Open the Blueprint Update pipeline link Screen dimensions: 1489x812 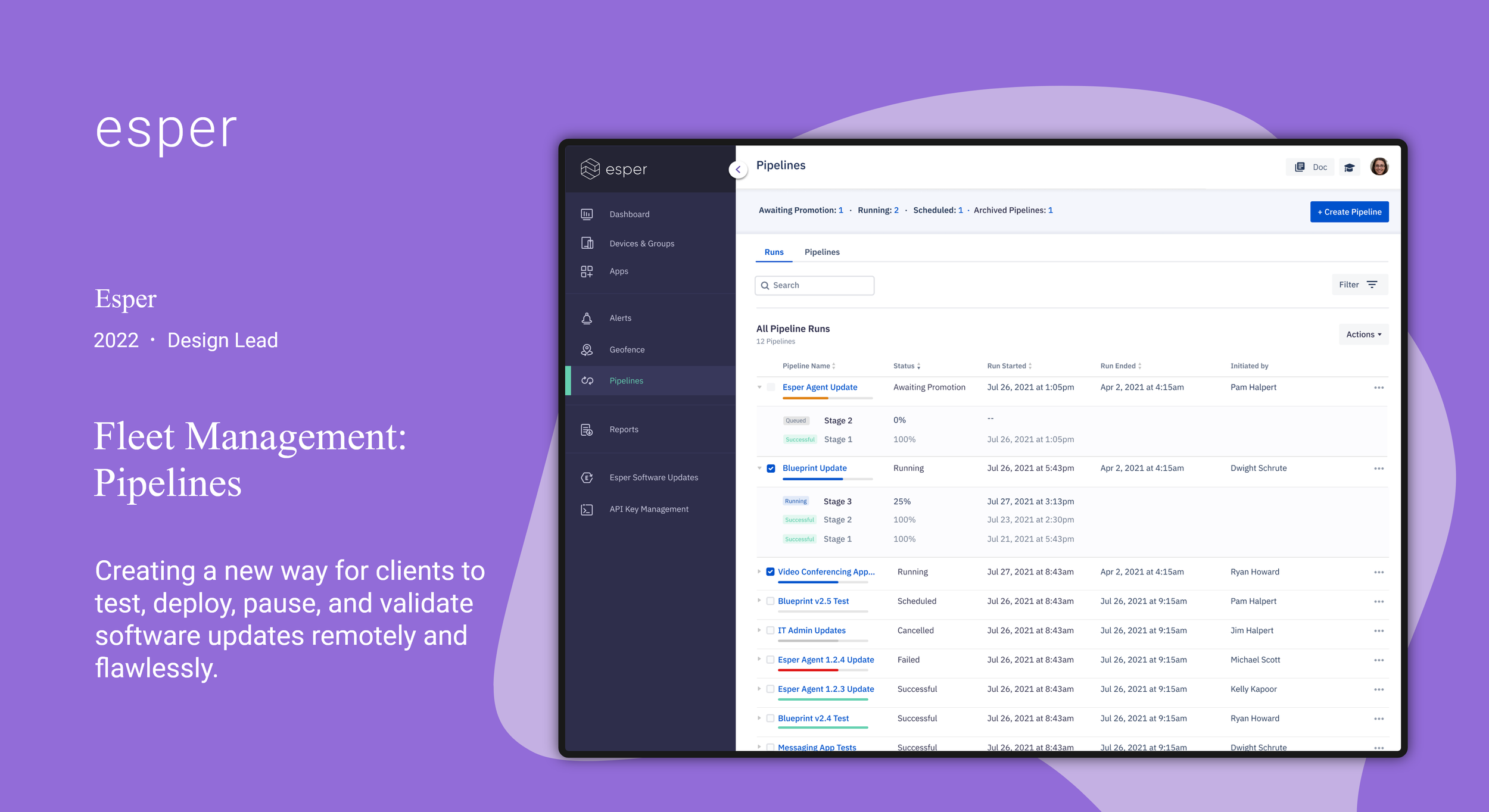pos(814,469)
